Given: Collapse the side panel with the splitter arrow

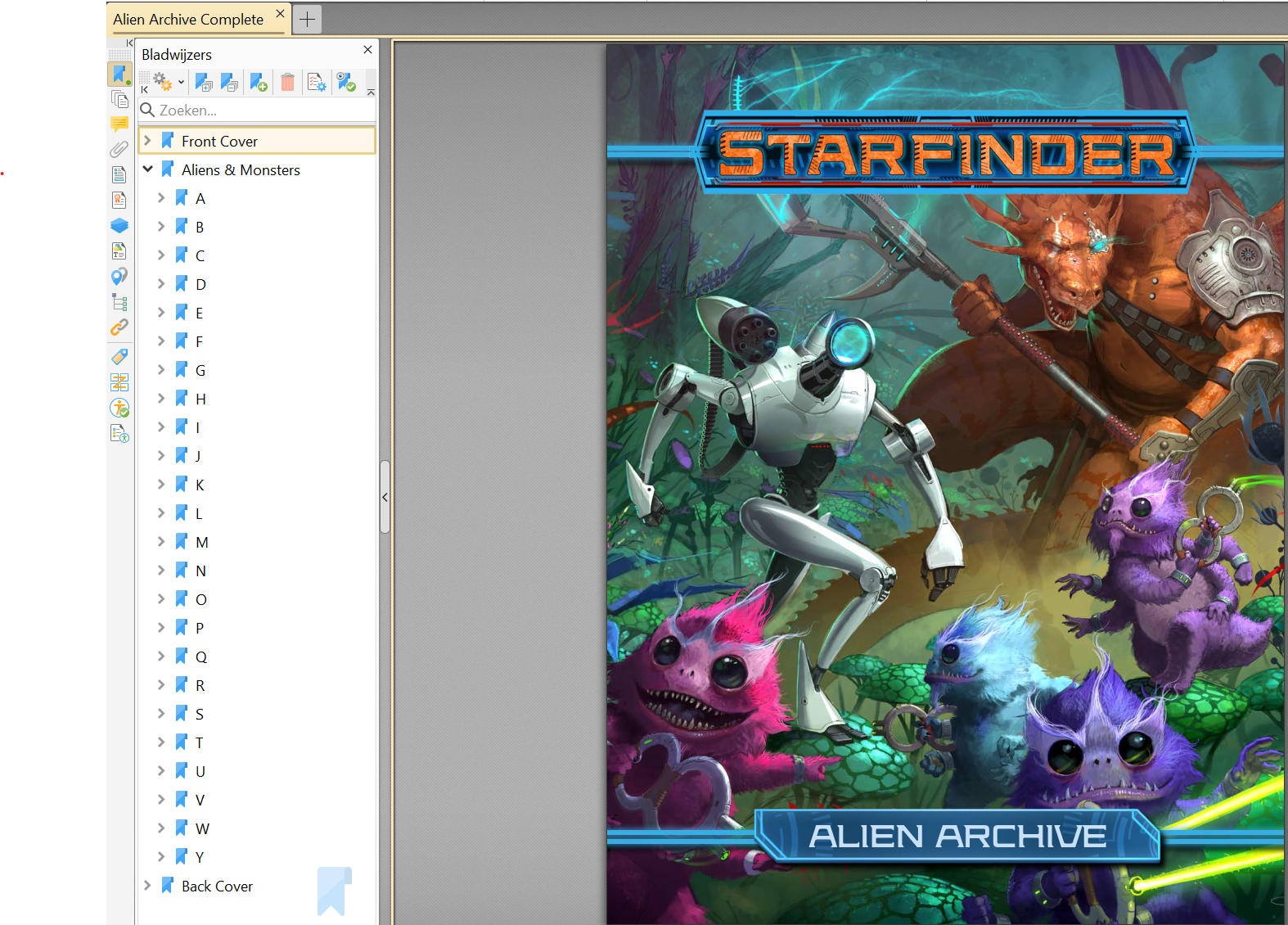Looking at the screenshot, I should [385, 497].
